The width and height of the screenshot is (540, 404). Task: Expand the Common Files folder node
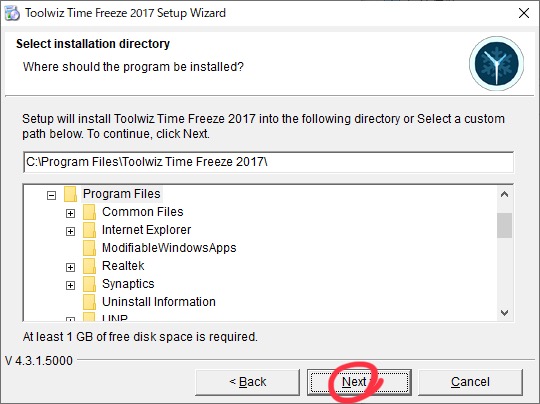[70, 214]
